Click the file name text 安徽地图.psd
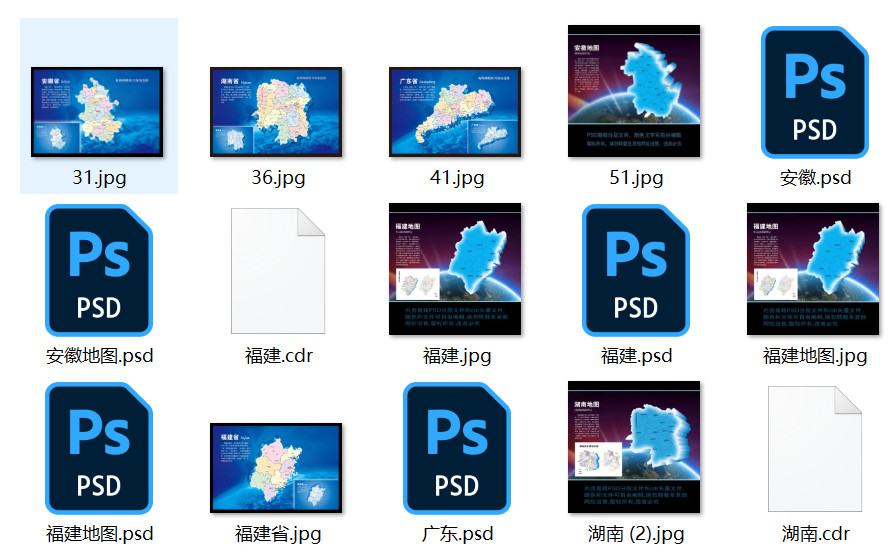 (99, 356)
